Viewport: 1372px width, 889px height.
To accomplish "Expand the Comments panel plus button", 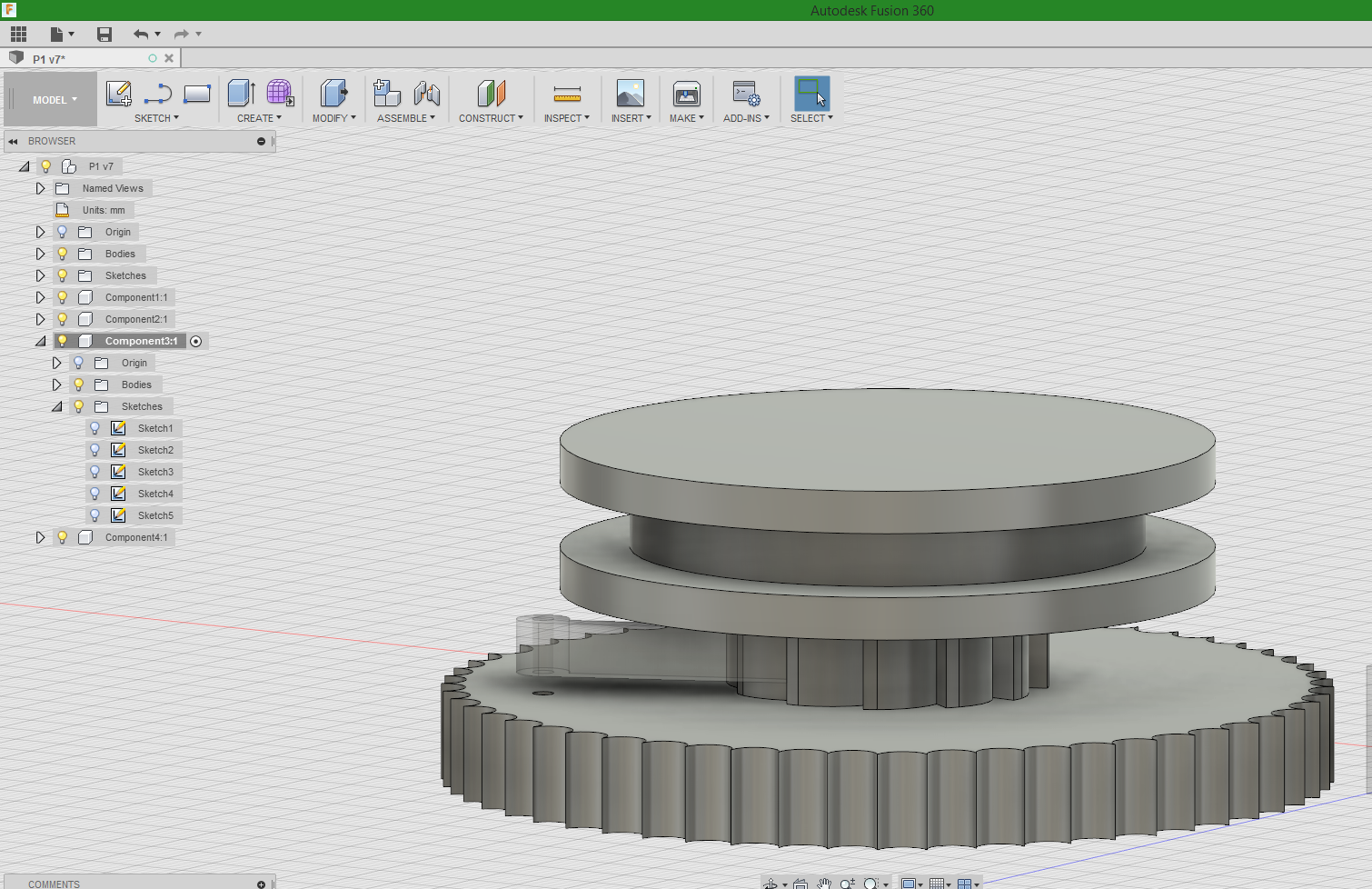I will click(261, 884).
